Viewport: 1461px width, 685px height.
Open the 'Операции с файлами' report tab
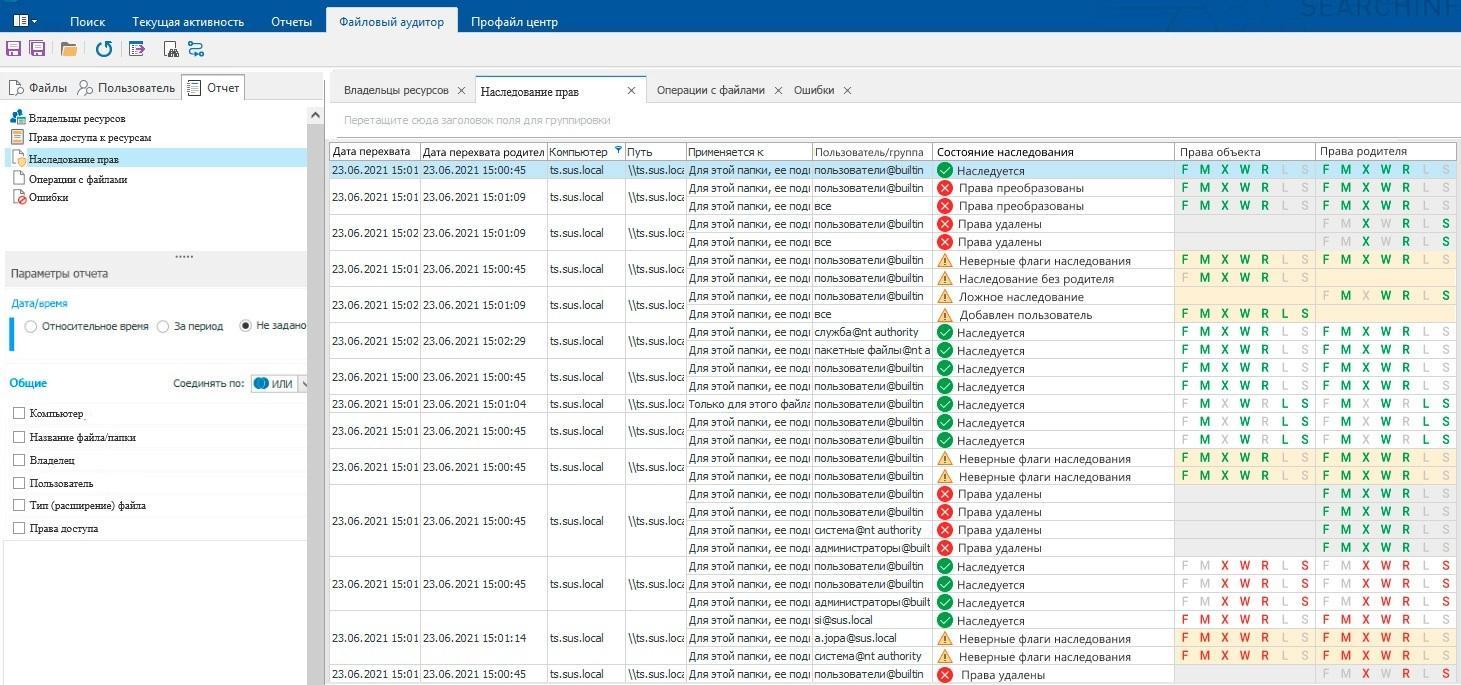710,90
